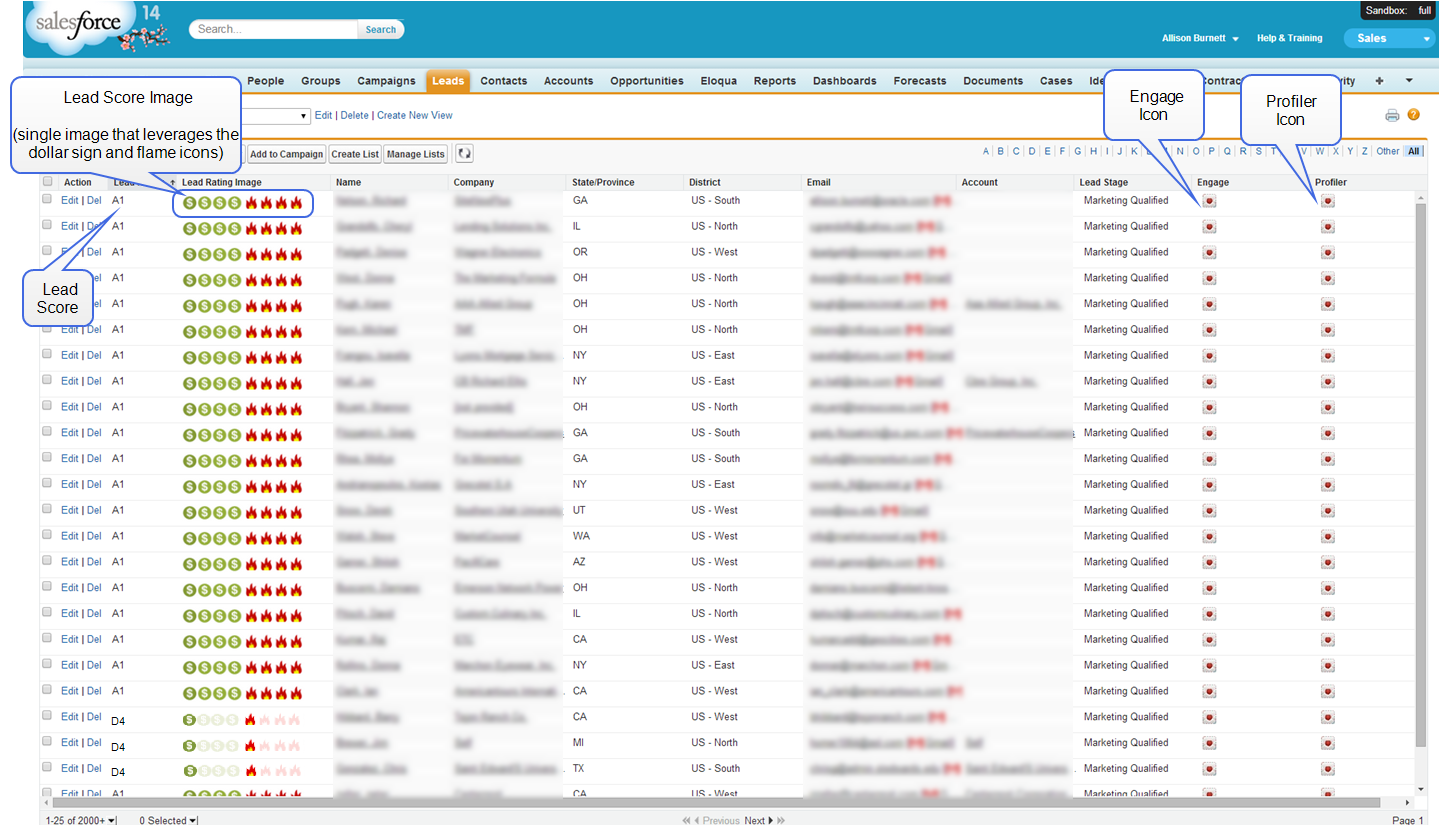This screenshot has width=1439, height=826.
Task: Open the Engage icon on the first lead row
Action: (x=1209, y=199)
